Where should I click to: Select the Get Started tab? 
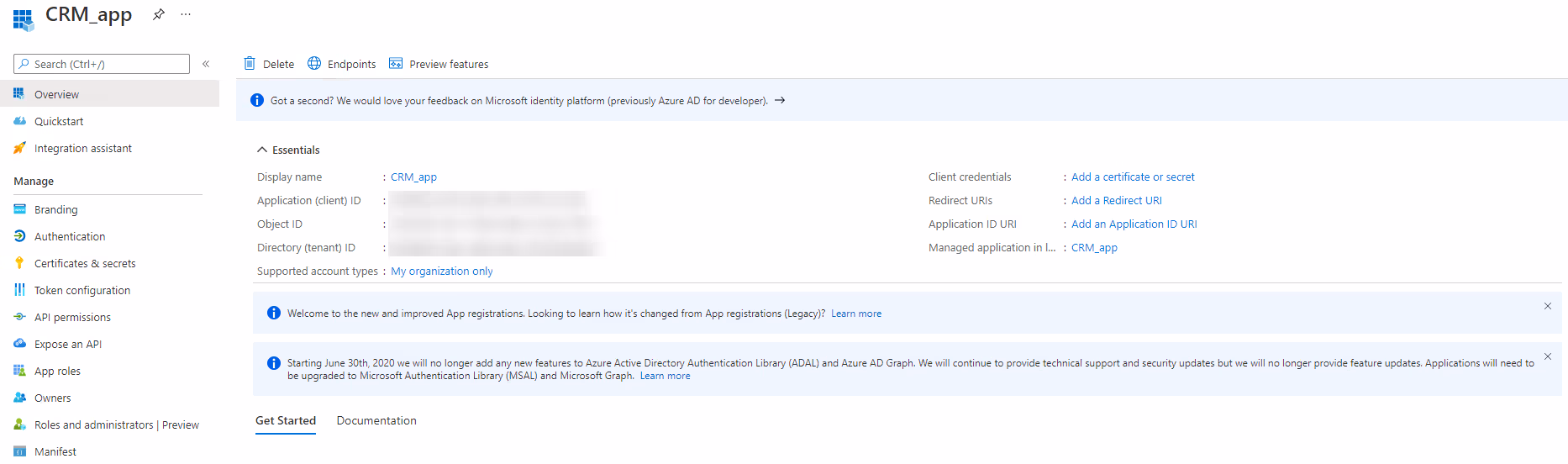tap(286, 420)
